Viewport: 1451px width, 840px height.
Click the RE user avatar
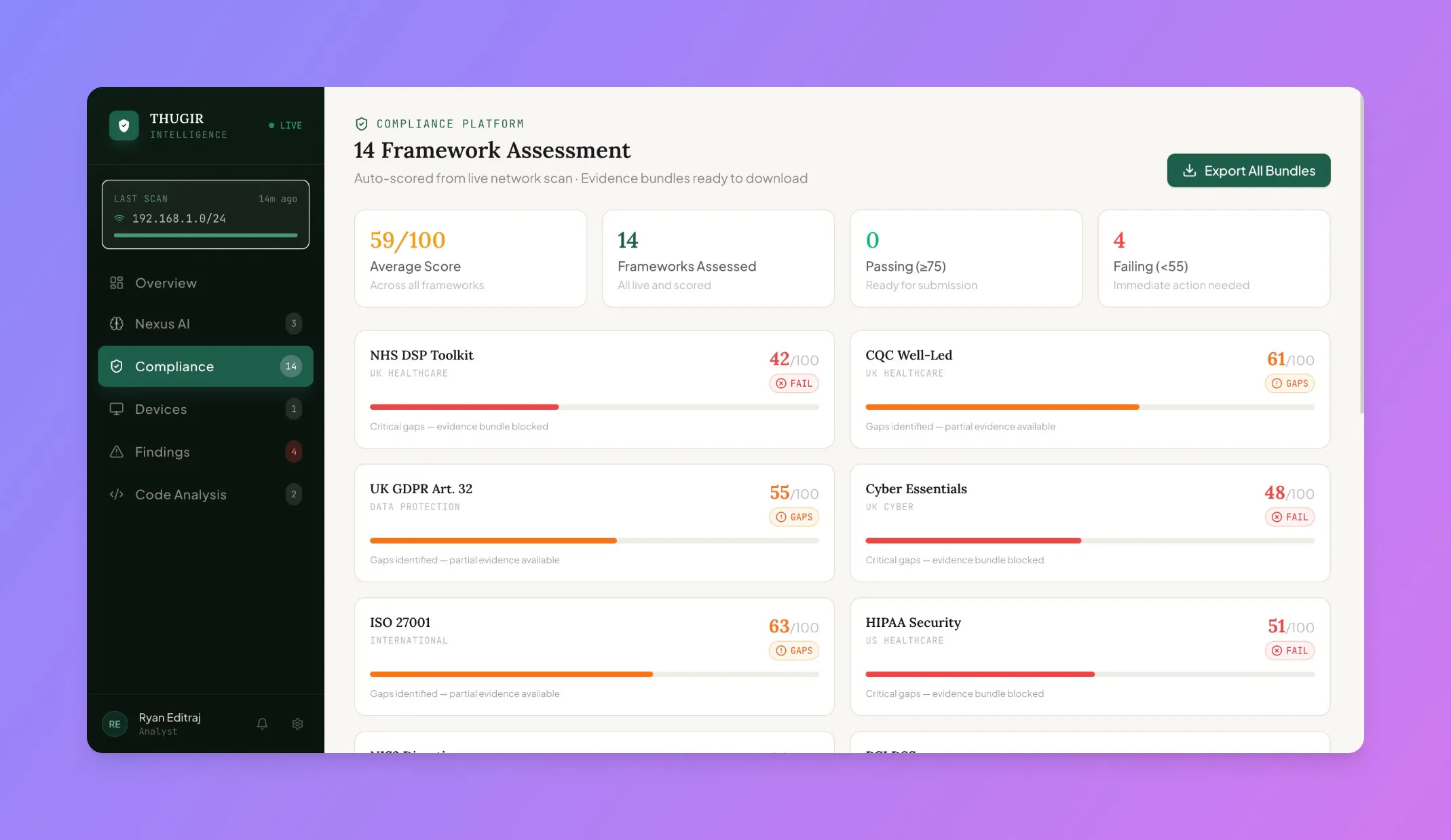[x=115, y=724]
